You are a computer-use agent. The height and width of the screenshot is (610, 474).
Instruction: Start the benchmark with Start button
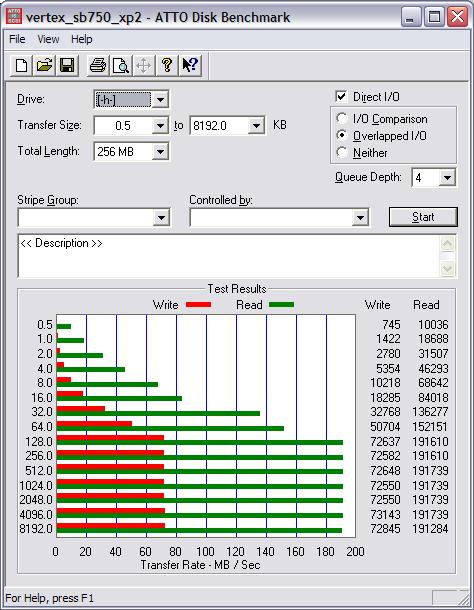(423, 217)
